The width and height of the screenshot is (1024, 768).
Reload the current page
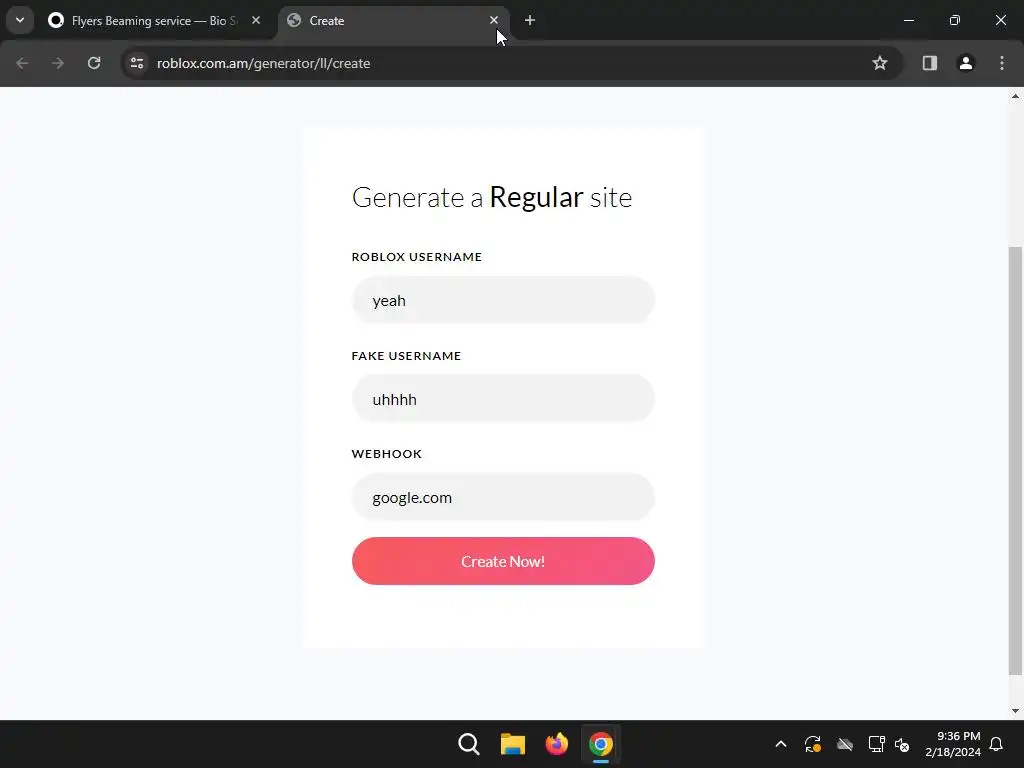[x=94, y=63]
